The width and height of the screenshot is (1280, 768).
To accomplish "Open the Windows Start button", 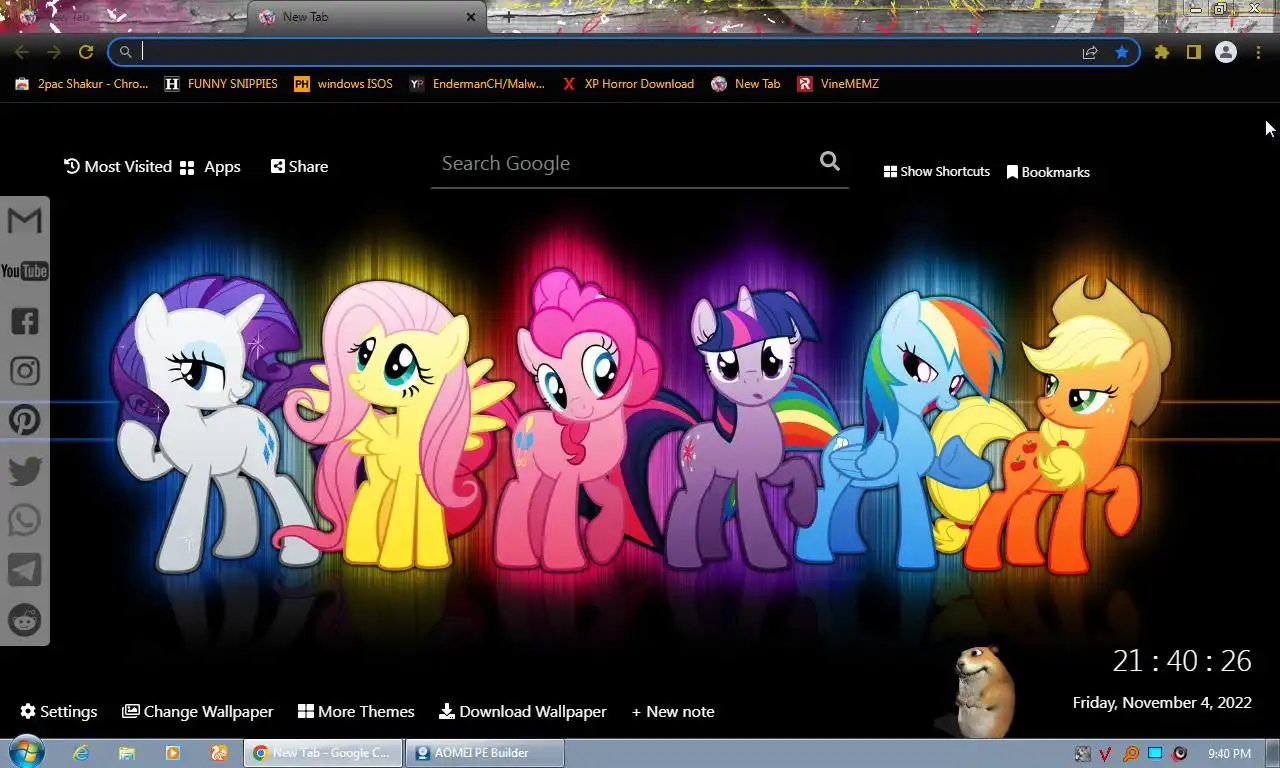I will tap(25, 753).
